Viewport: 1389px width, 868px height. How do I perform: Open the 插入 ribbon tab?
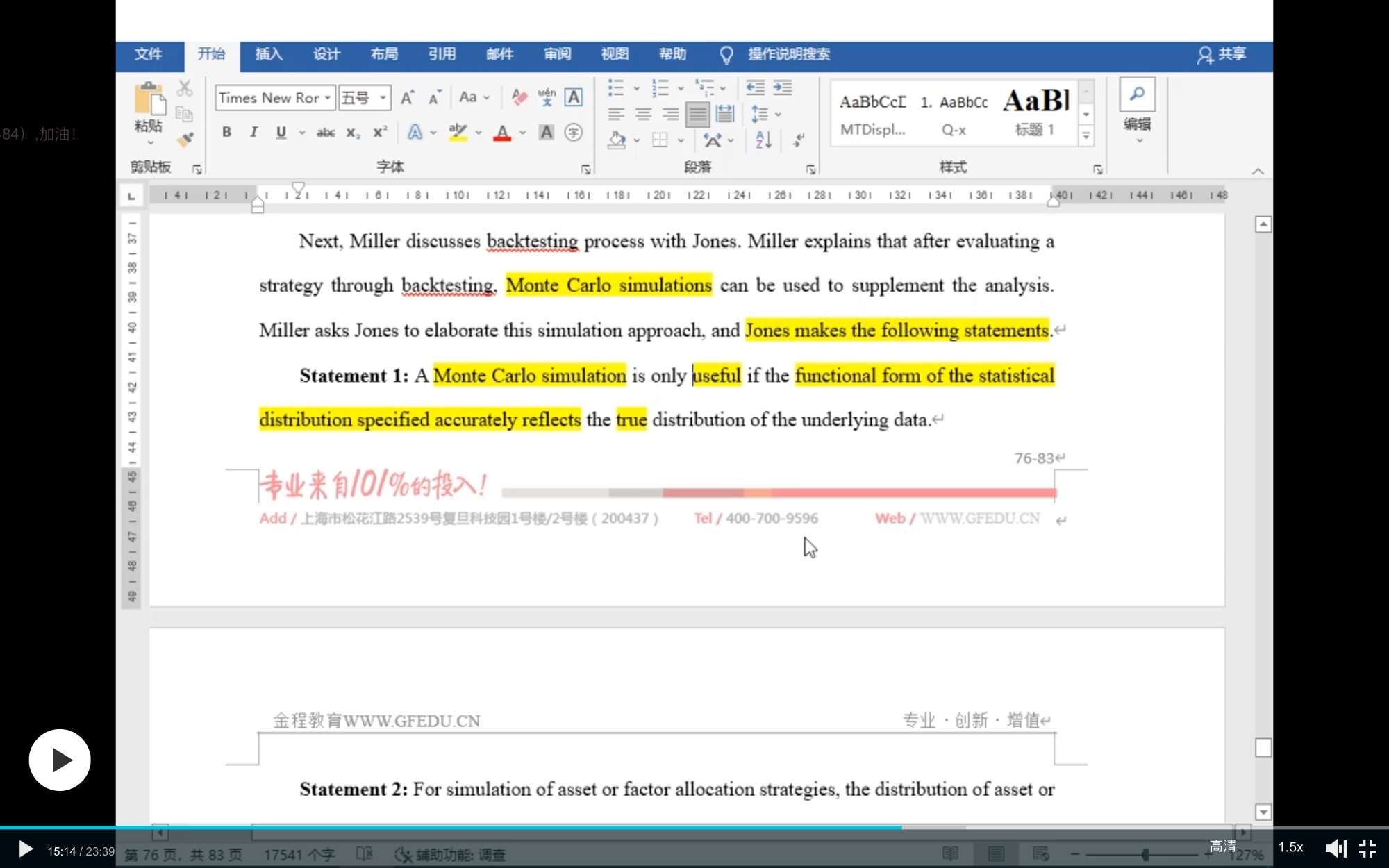point(269,54)
